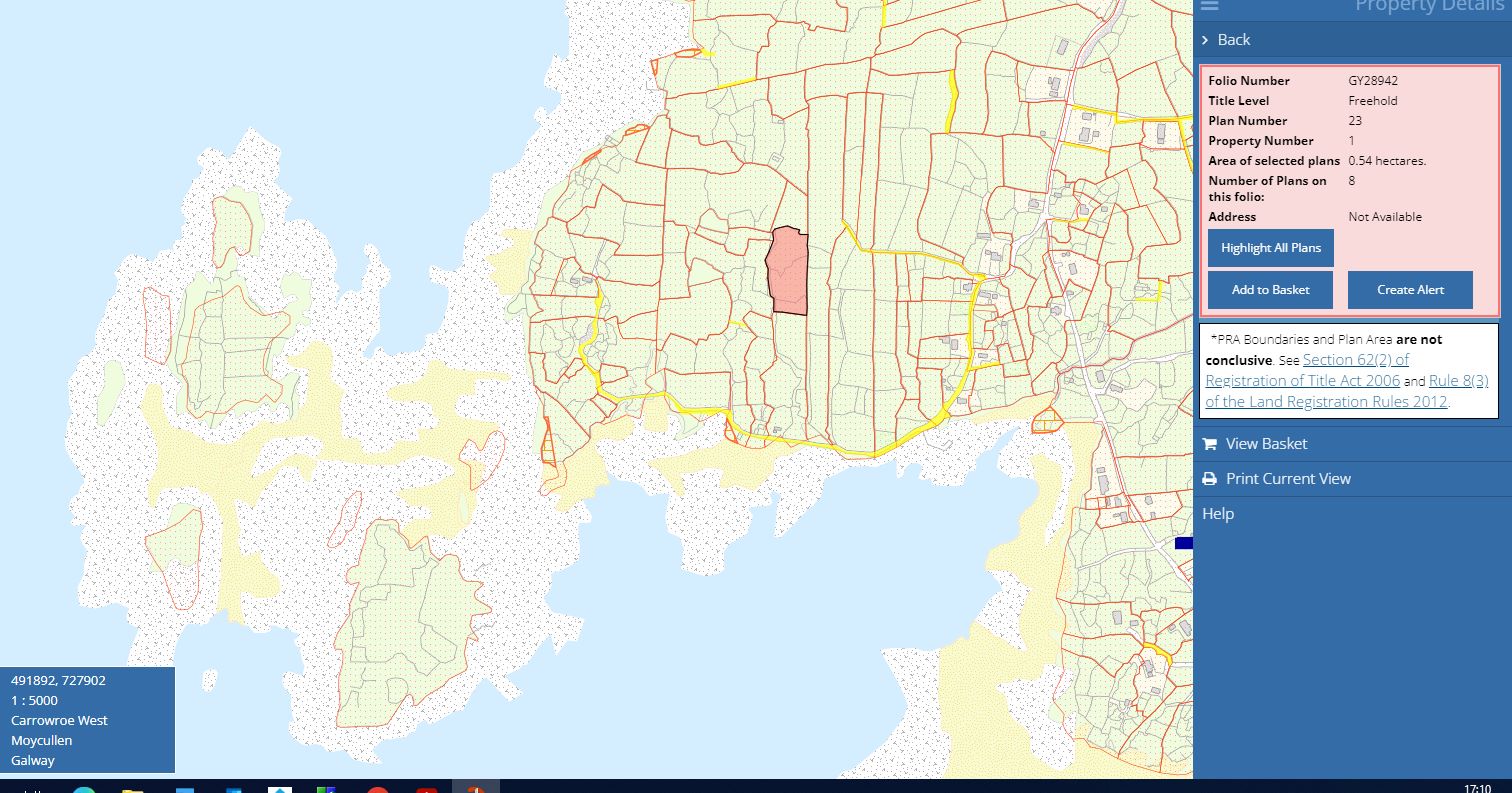Open the Help menu entry
The image size is (1512, 793).
1218,513
